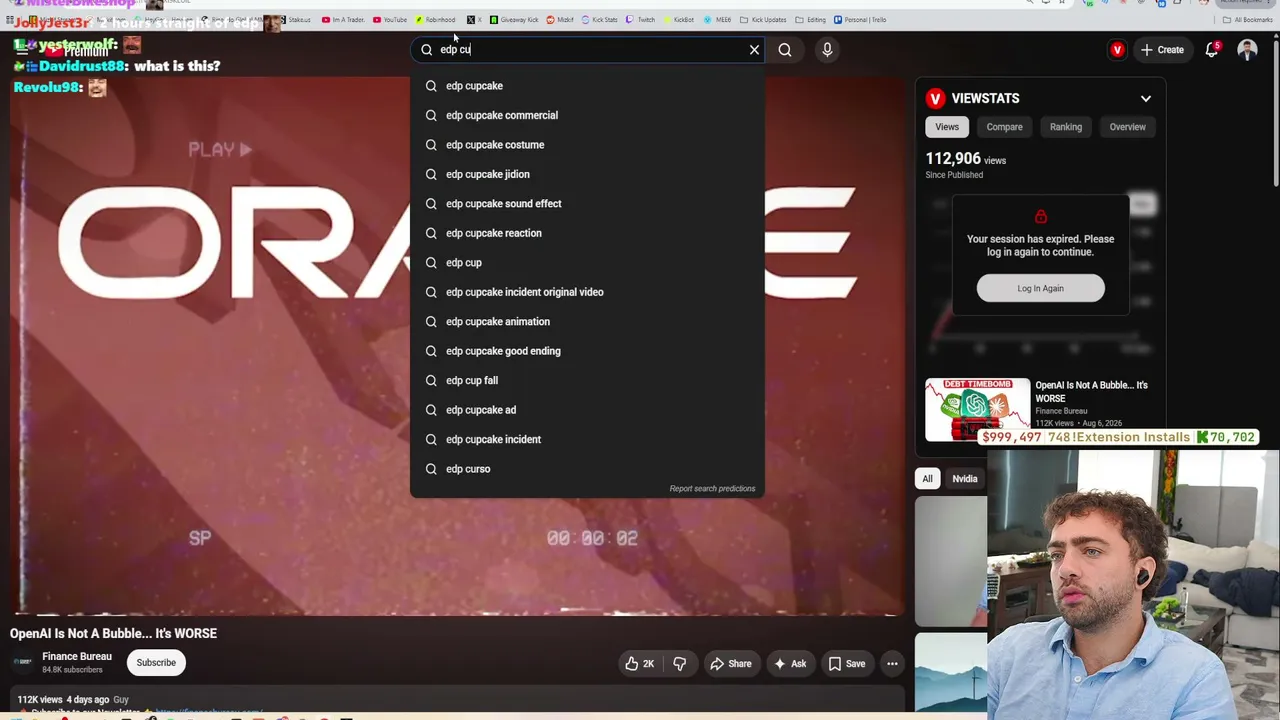Open the ViewStats Overview tab

(x=1127, y=127)
